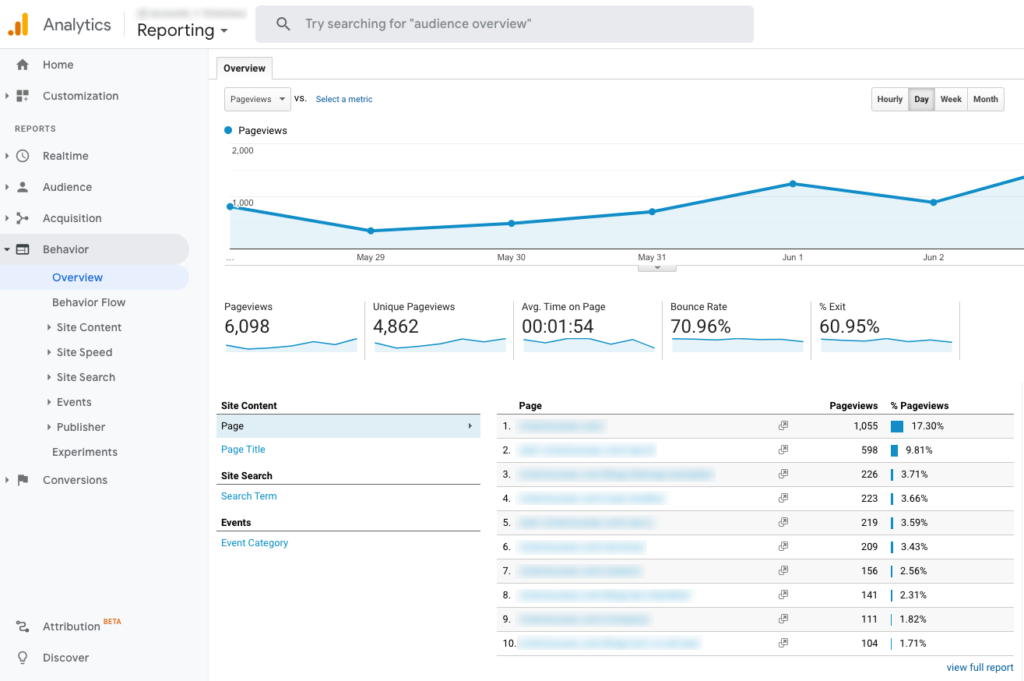Viewport: 1024px width, 681px height.
Task: Switch chart granularity to Month
Action: [x=985, y=100]
